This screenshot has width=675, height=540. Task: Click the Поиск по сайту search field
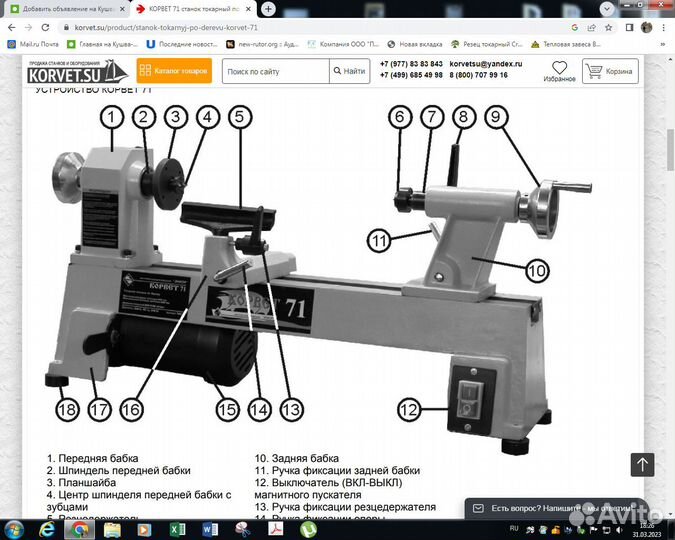pyautogui.click(x=275, y=71)
